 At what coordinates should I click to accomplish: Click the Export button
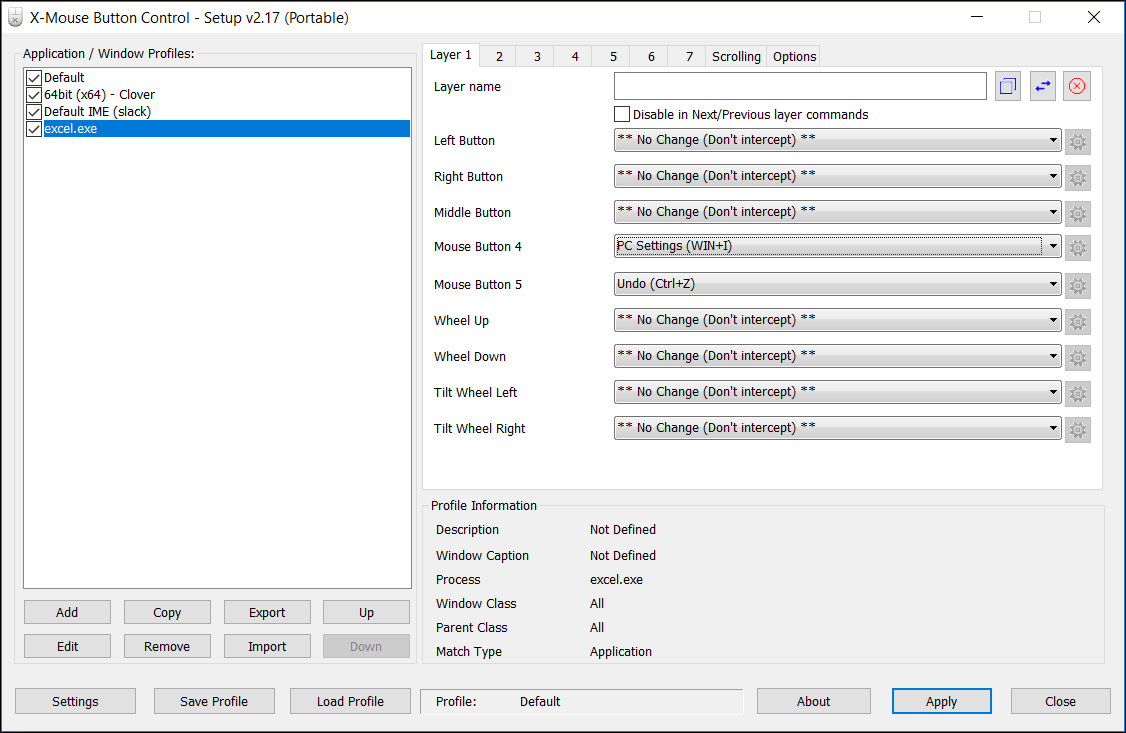[267, 612]
